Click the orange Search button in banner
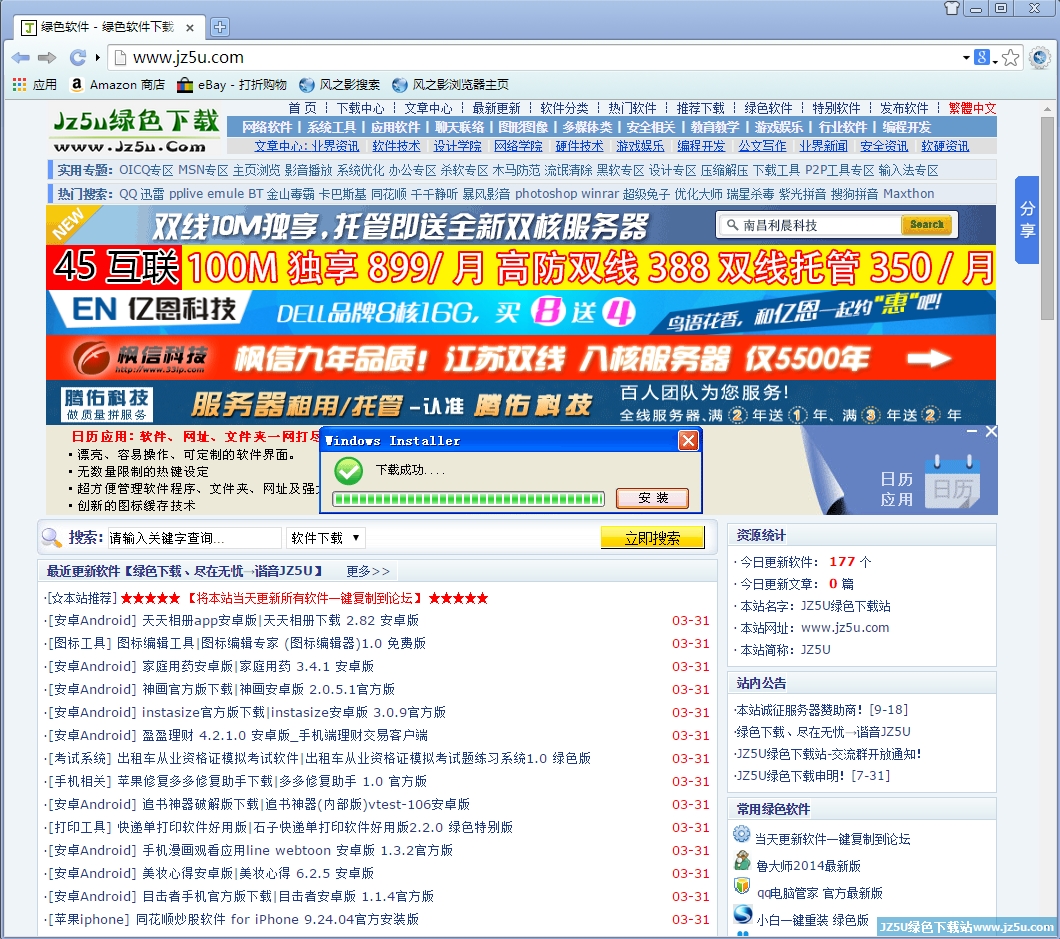Screen dimensions: 1060x939 pyautogui.click(x=926, y=224)
